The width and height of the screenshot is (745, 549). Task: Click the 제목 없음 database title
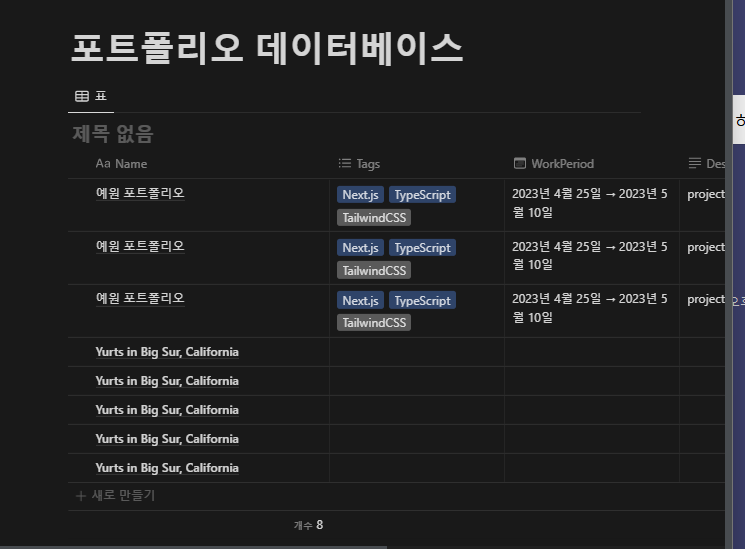click(x=113, y=134)
